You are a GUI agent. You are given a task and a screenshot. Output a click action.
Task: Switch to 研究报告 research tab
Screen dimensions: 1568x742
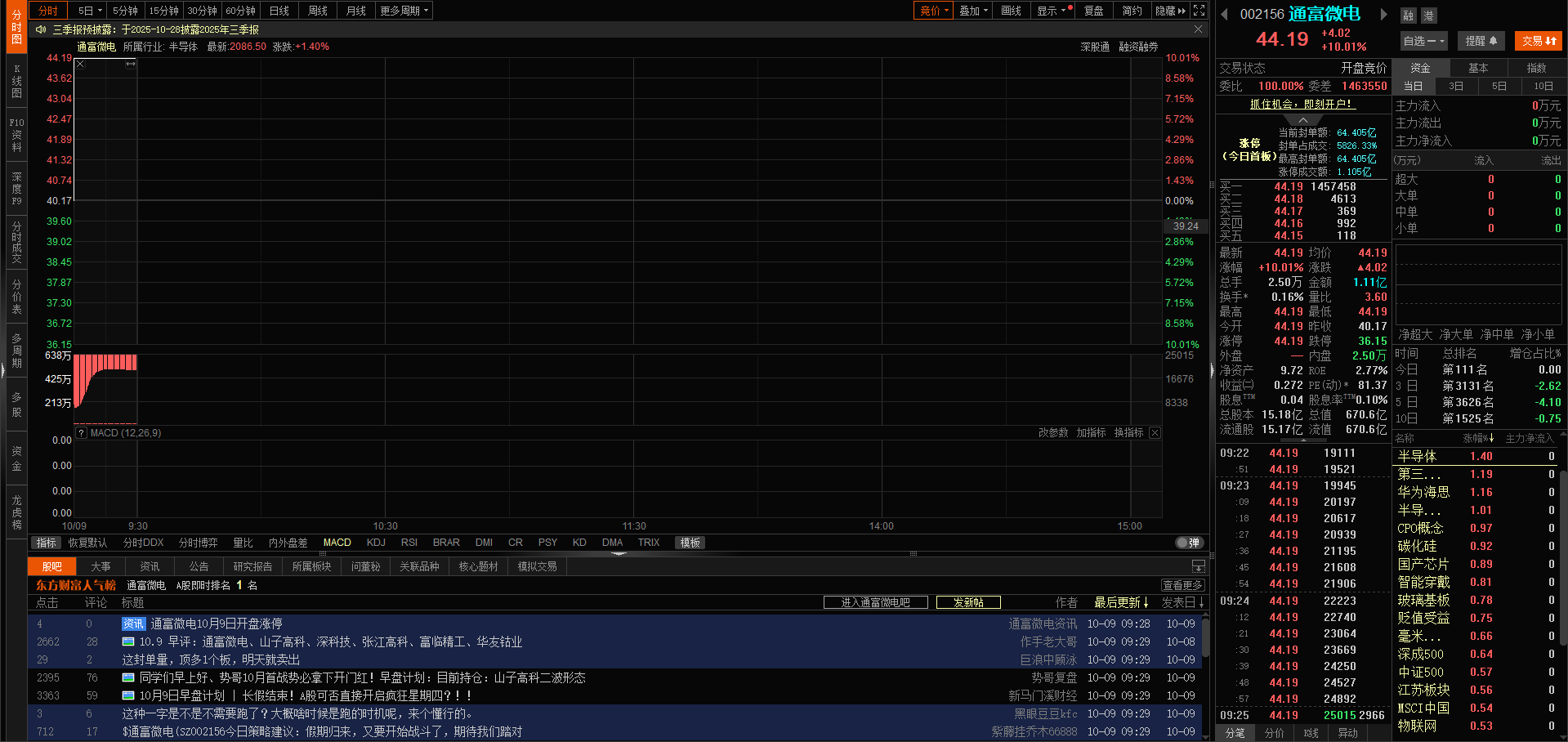(x=252, y=566)
